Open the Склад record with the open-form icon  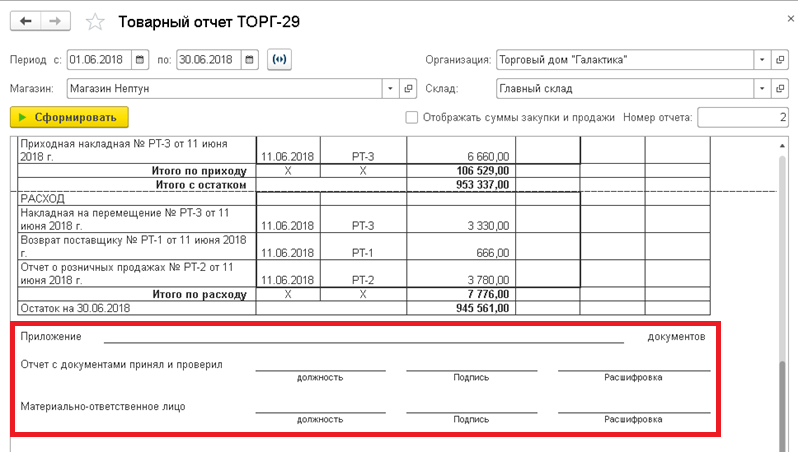780,89
